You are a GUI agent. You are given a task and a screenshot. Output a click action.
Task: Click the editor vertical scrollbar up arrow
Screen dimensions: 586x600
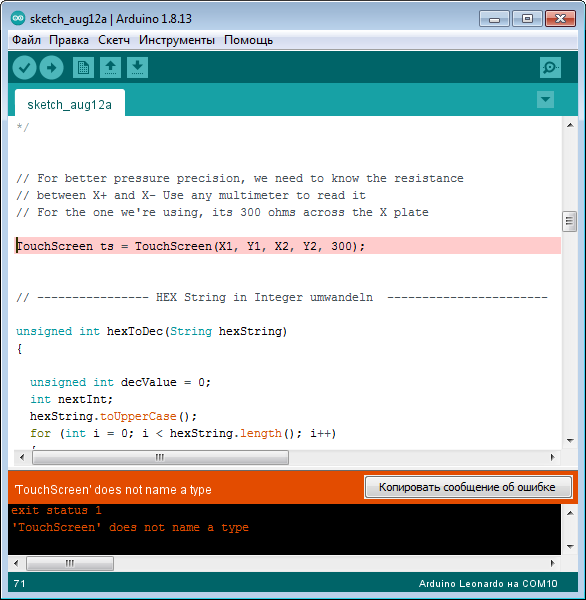coord(570,125)
